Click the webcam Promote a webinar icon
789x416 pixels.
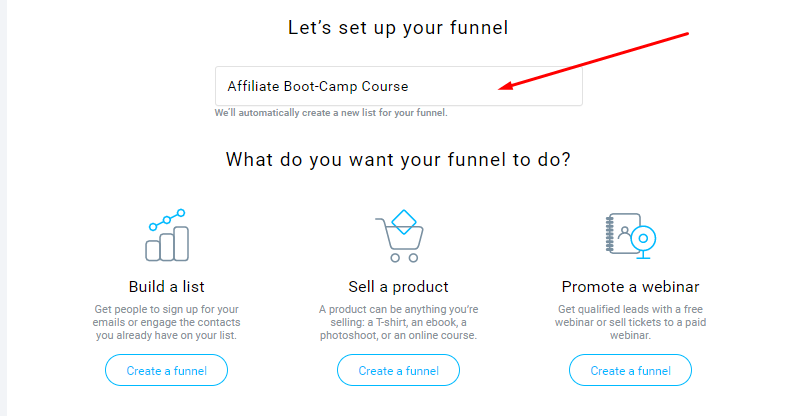tap(630, 237)
